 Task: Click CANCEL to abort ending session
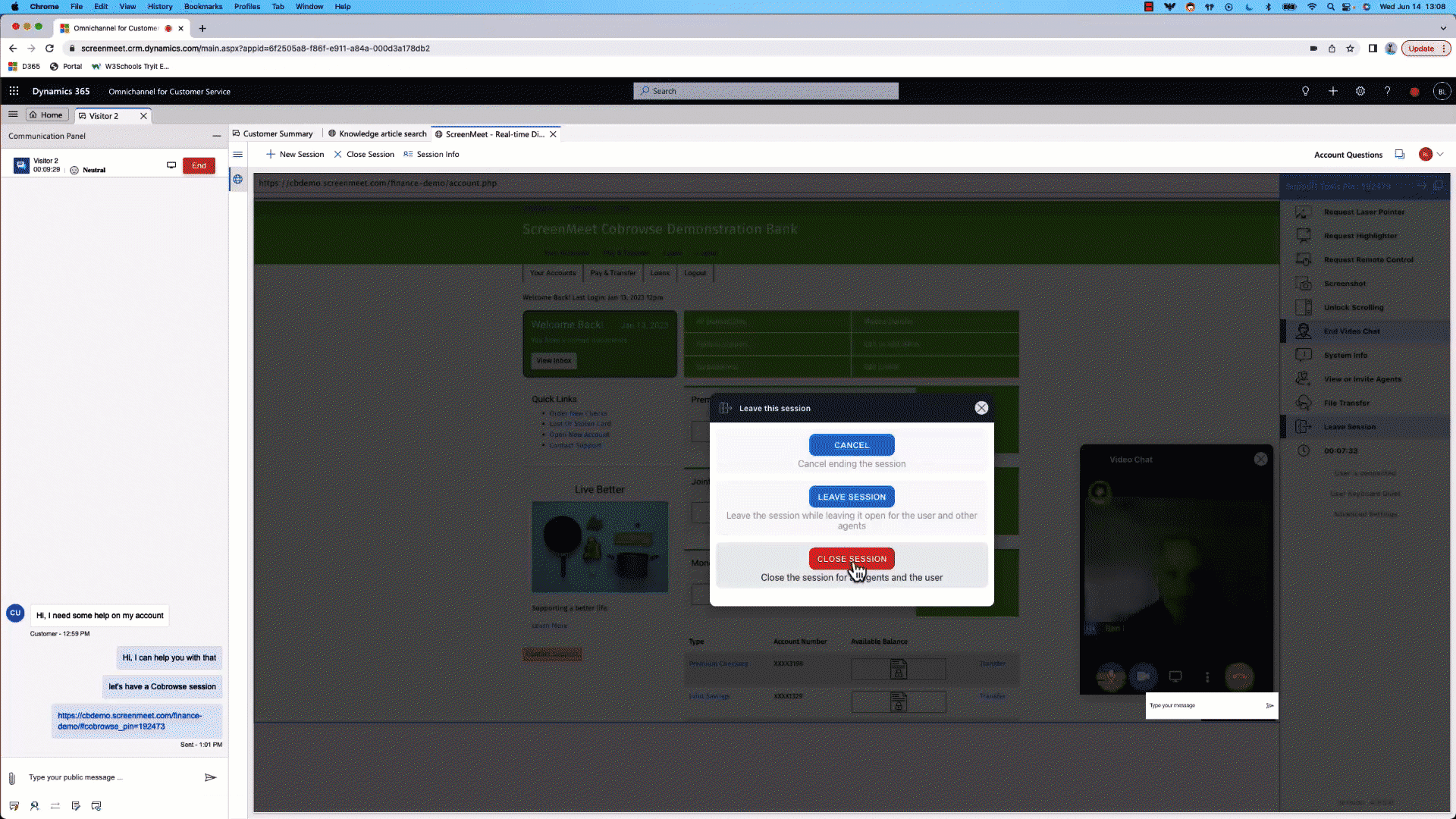coord(851,444)
